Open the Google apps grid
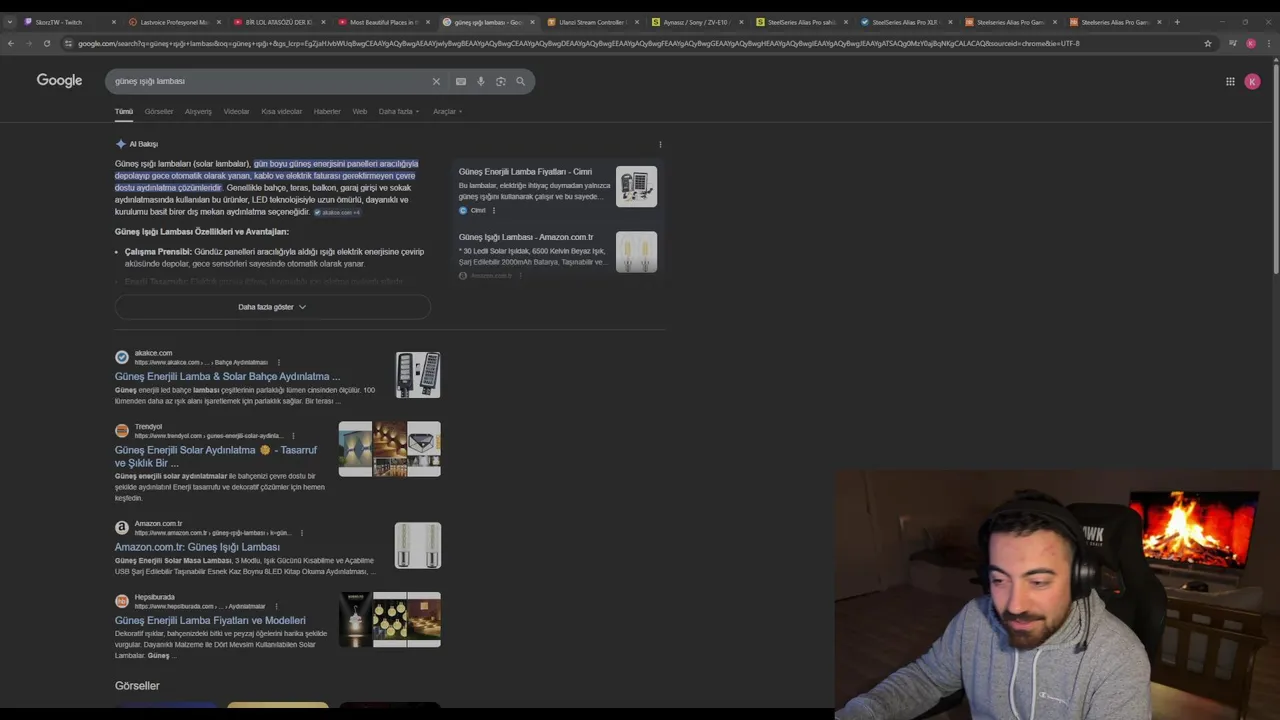Image resolution: width=1280 pixels, height=720 pixels. 1230,82
